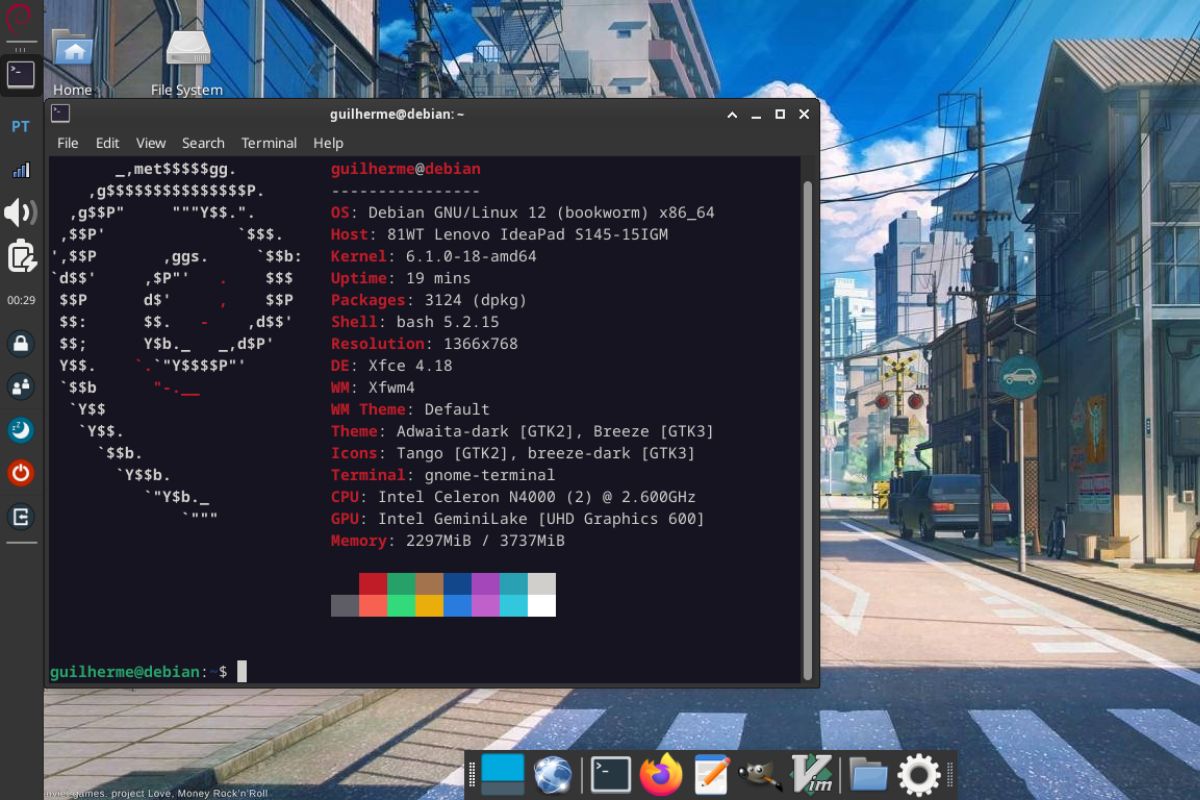Open the battery charging status icon

[x=21, y=257]
